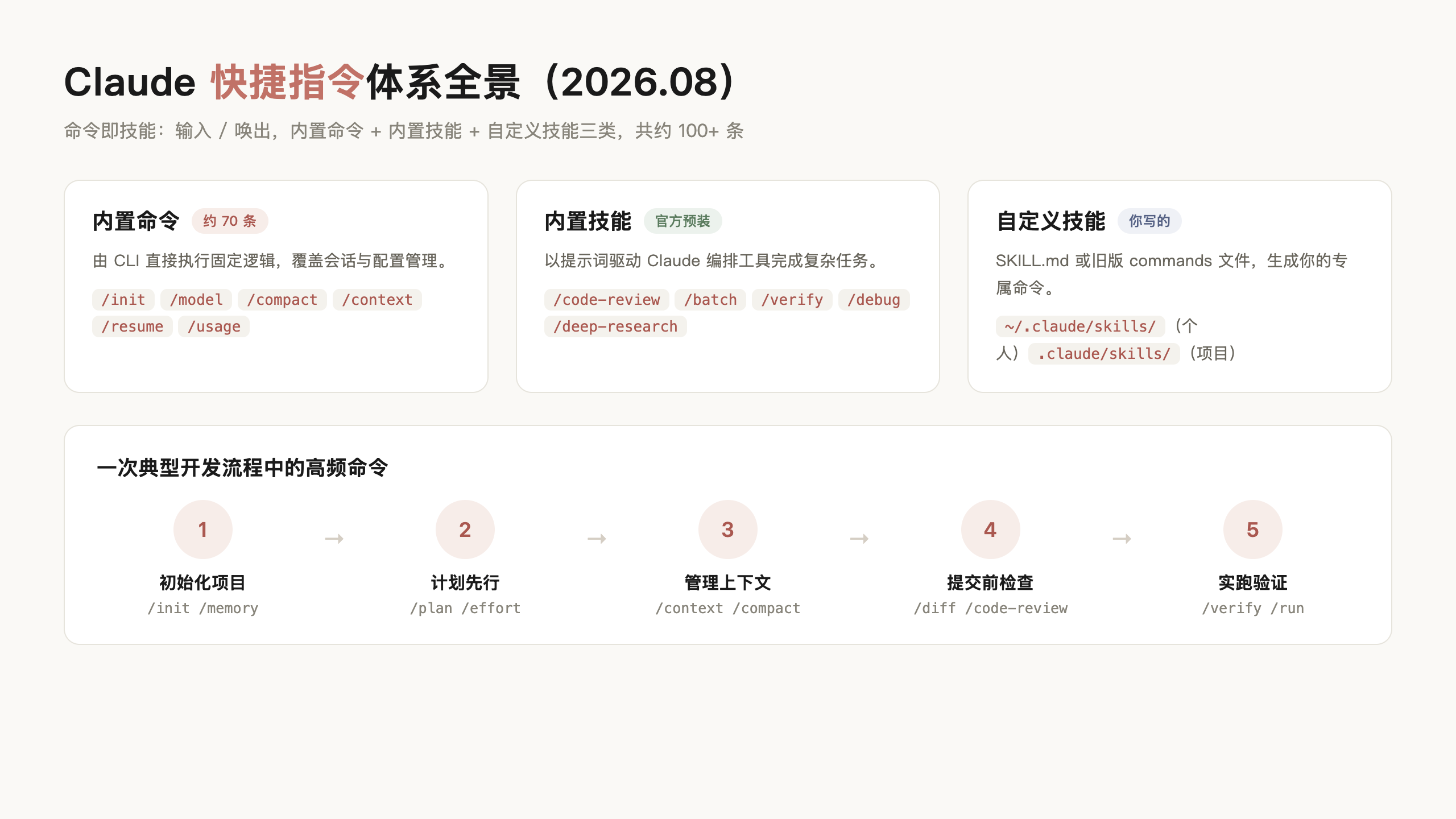Click the /init /memory command text

203,609
